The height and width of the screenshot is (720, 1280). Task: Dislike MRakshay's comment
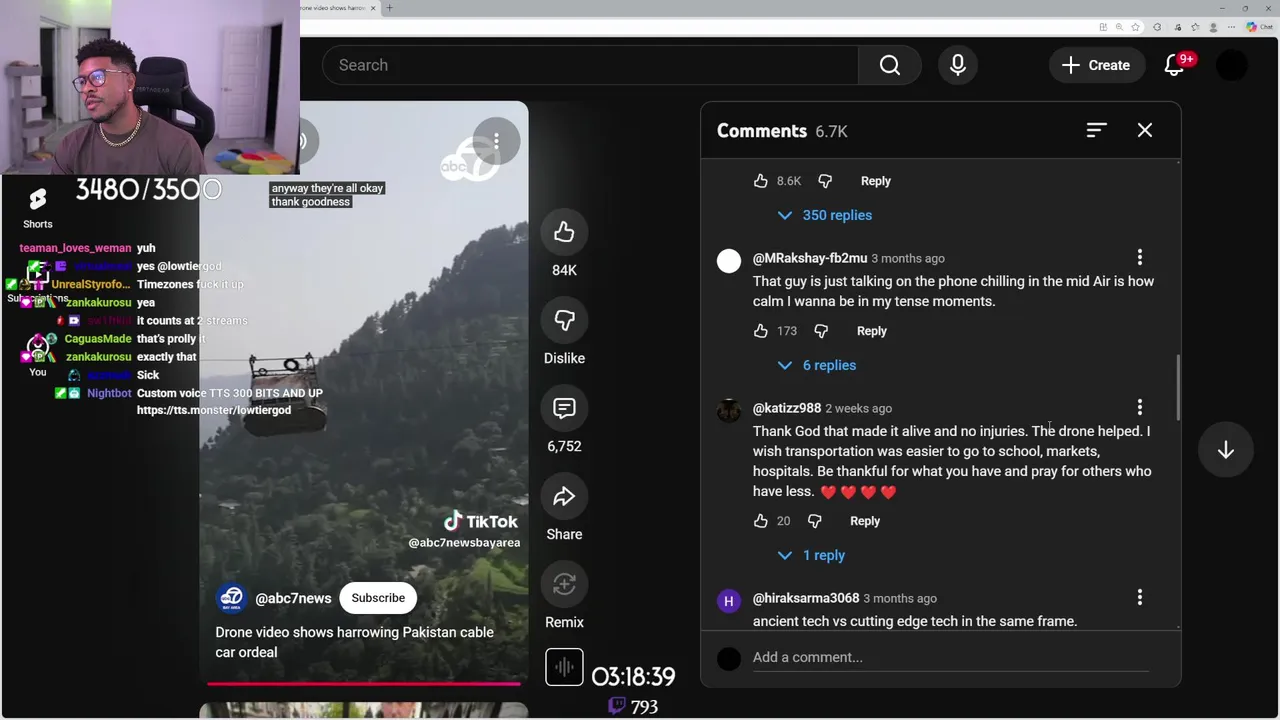pos(821,331)
